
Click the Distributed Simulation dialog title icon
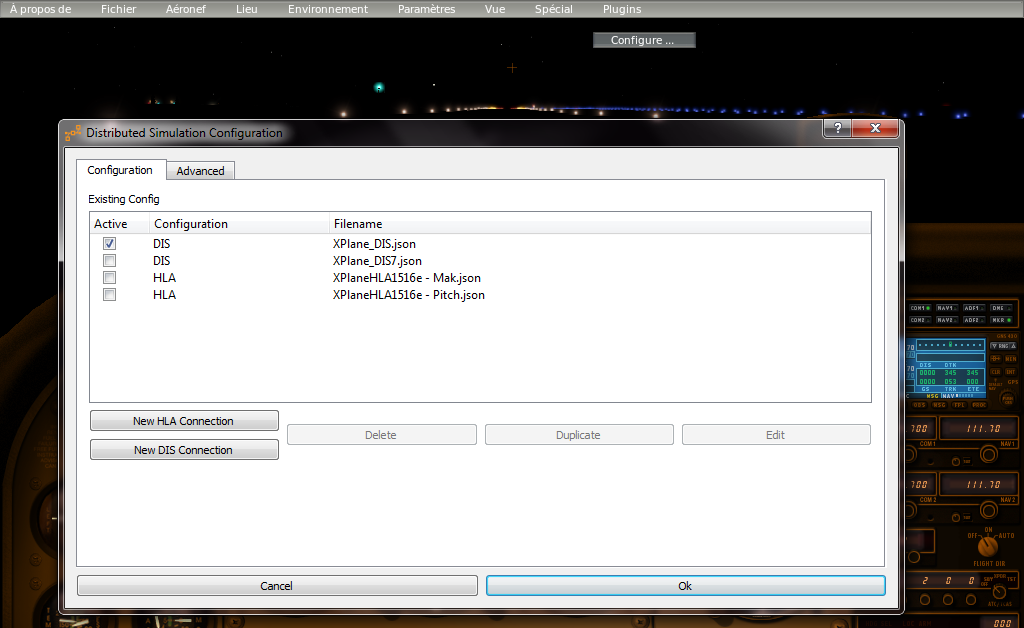click(73, 133)
